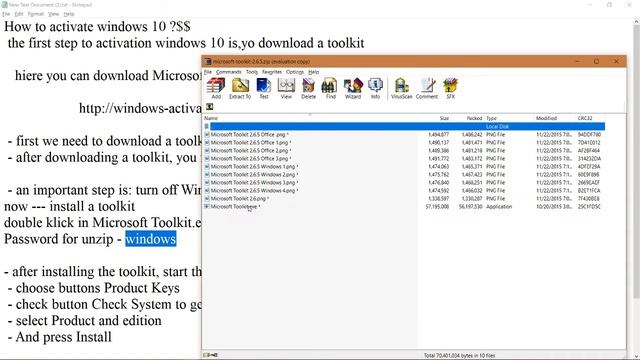Click the Delete toolbar icon

click(x=309, y=89)
